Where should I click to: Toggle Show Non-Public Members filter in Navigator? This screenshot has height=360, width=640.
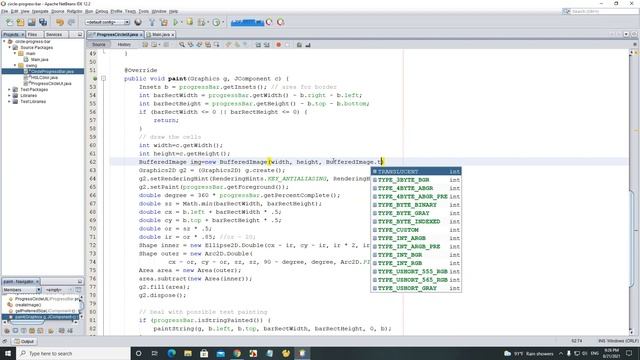tap(31, 331)
